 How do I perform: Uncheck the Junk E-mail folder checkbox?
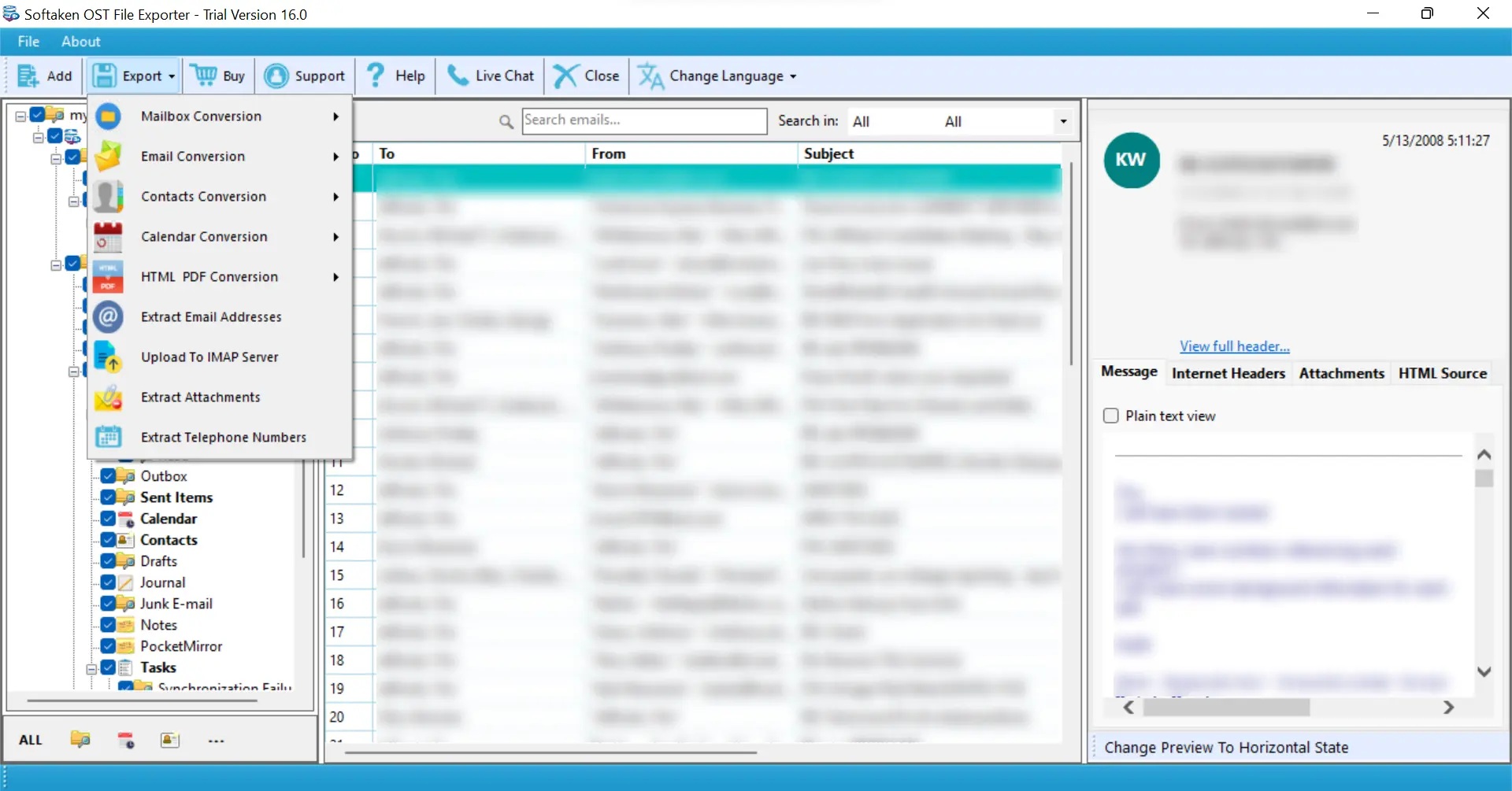pos(108,604)
